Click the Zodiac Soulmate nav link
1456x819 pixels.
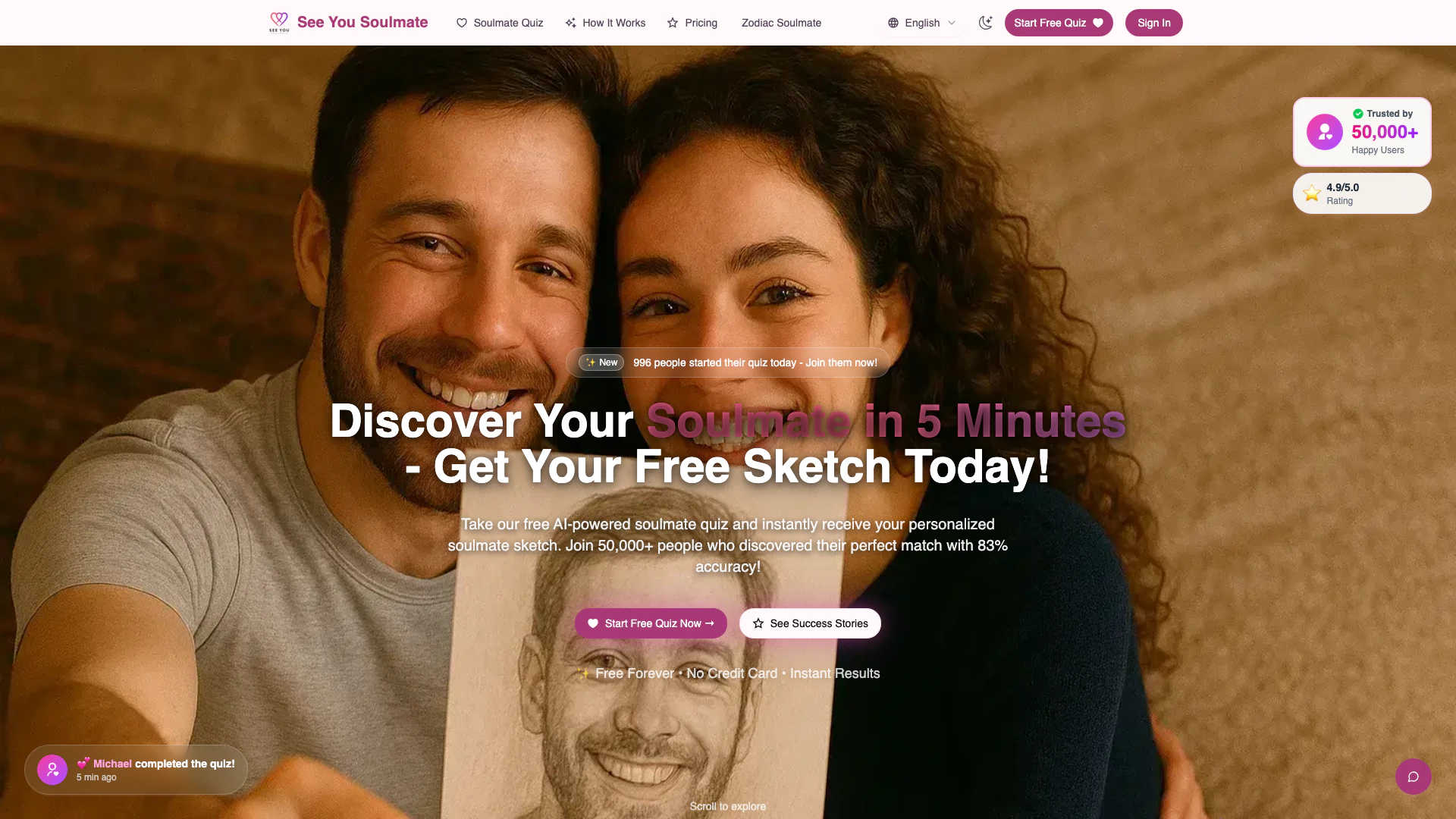[x=781, y=23]
